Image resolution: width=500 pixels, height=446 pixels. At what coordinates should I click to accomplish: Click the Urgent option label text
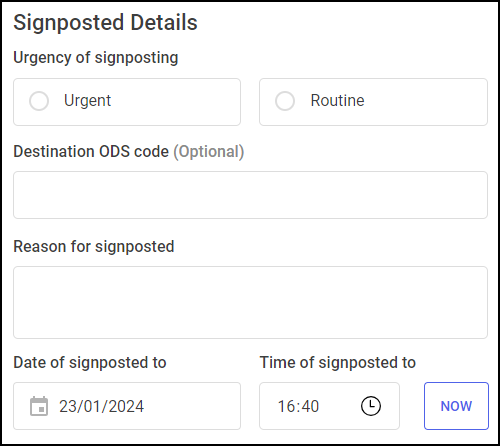(x=87, y=101)
